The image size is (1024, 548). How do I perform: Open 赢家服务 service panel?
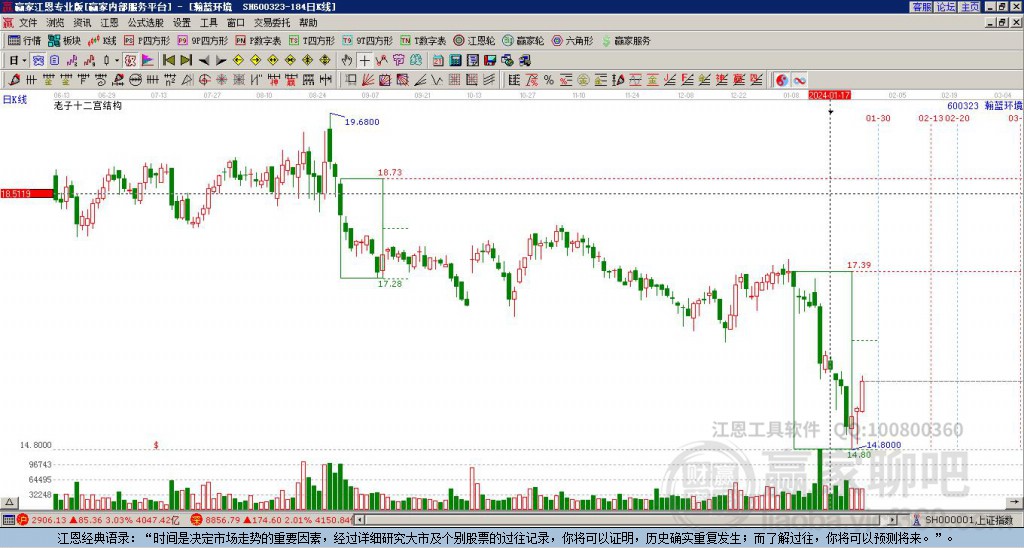[x=626, y=40]
